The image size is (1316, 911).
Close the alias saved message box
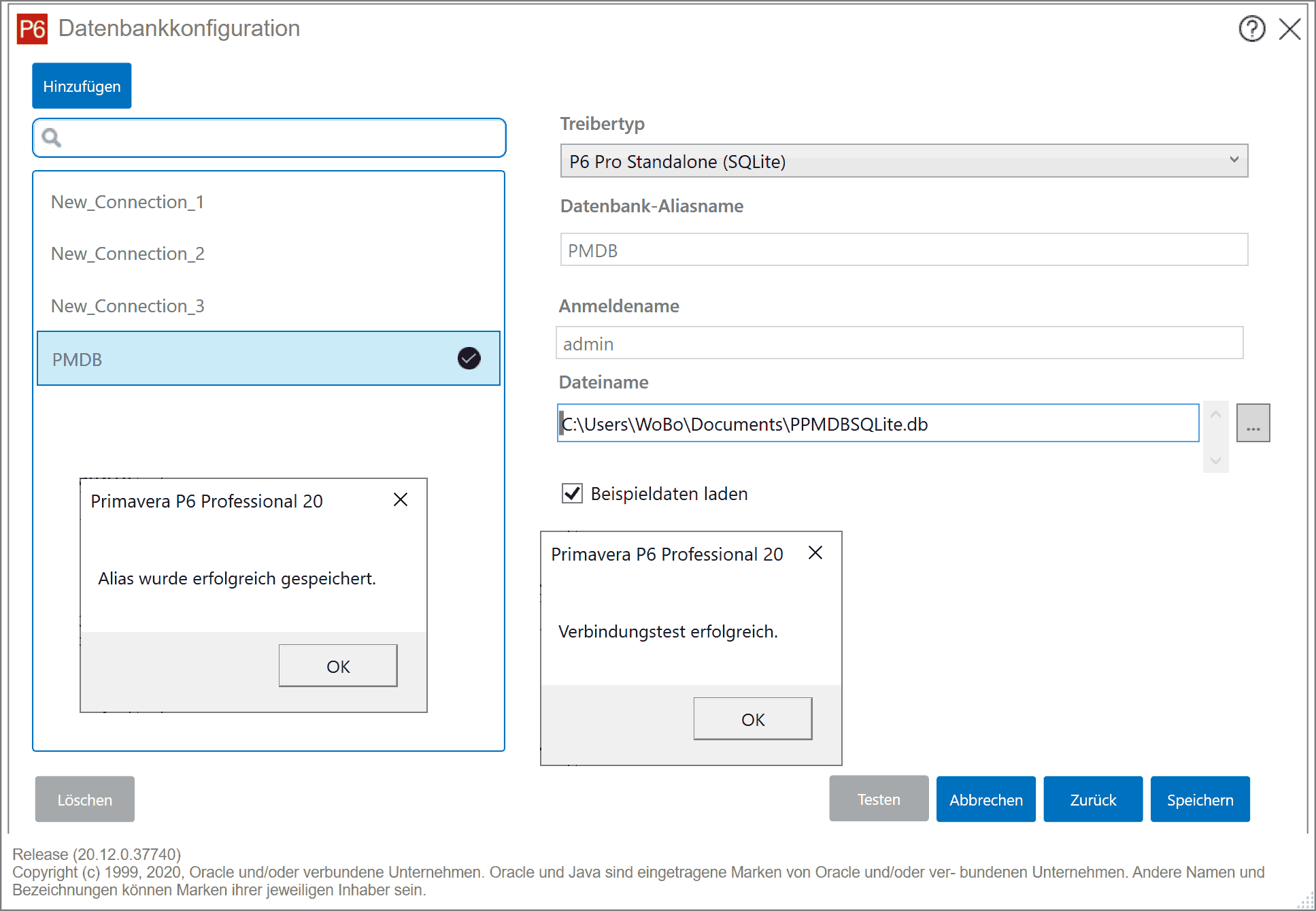pyautogui.click(x=401, y=500)
